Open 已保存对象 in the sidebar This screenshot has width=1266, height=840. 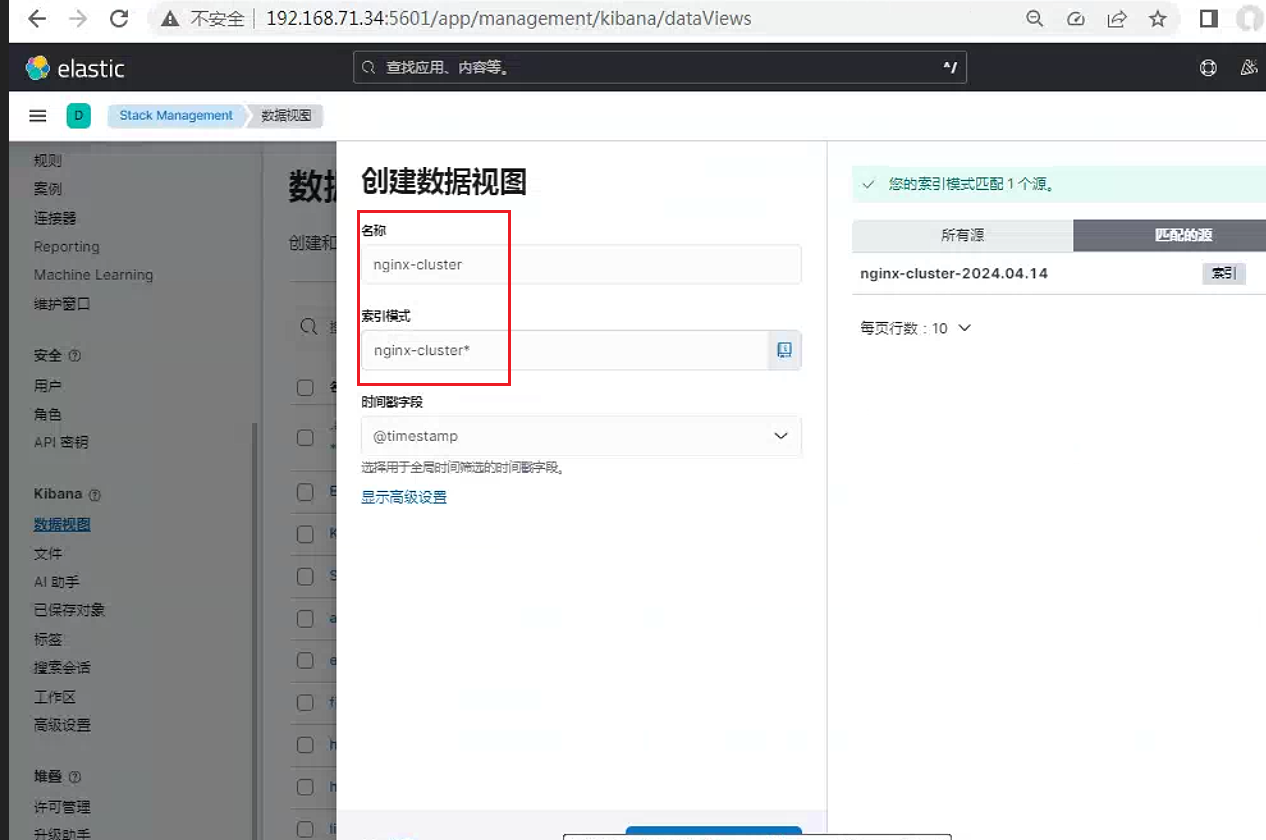point(69,610)
